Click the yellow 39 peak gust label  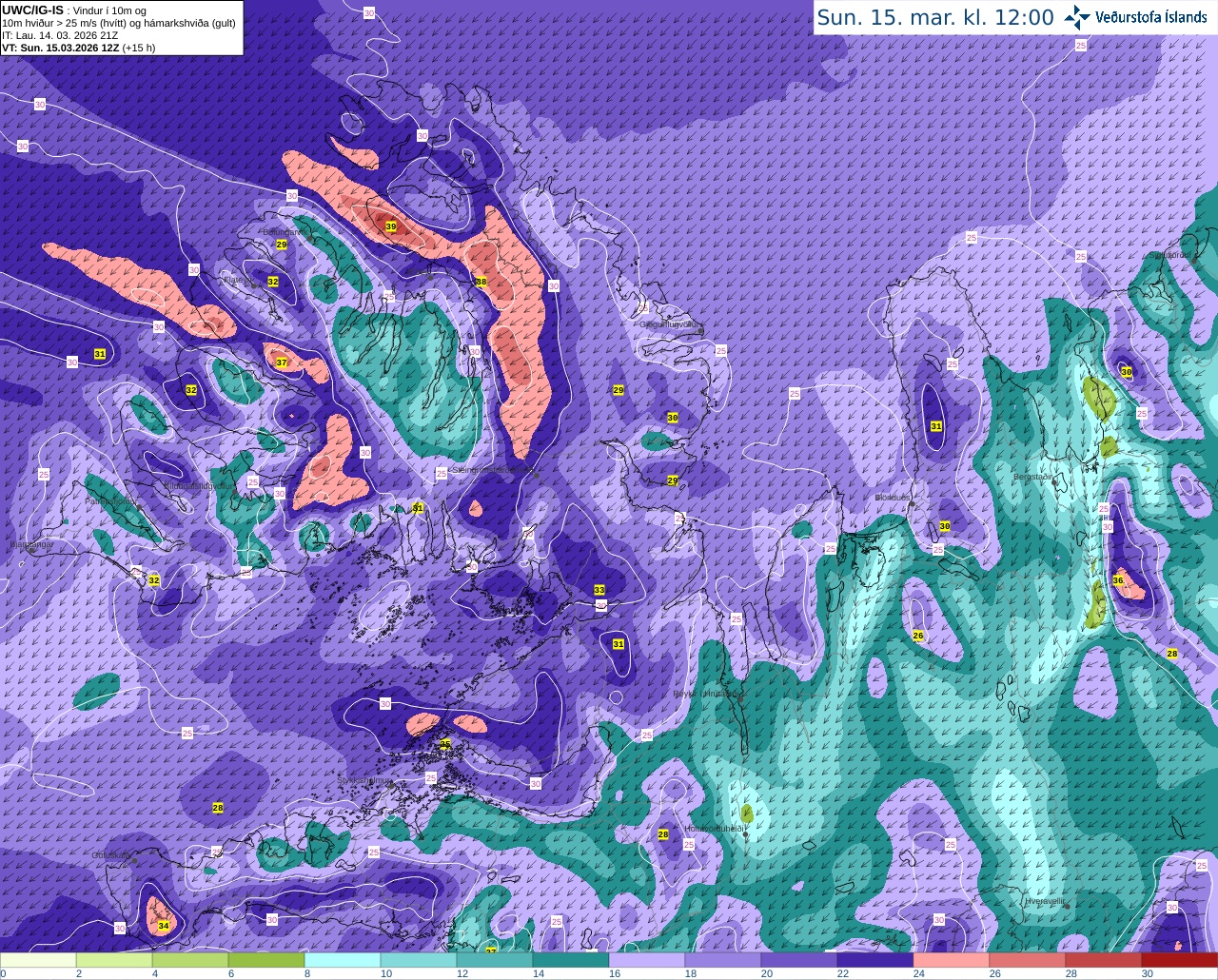[390, 226]
